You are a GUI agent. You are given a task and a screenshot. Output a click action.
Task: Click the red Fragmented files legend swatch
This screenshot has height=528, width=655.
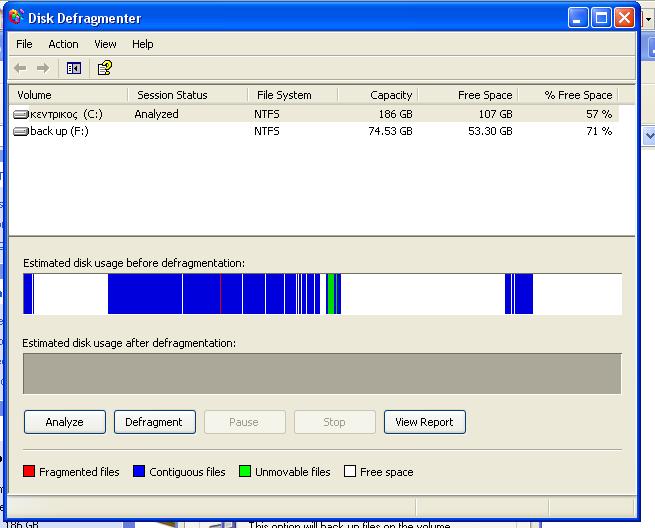(29, 471)
